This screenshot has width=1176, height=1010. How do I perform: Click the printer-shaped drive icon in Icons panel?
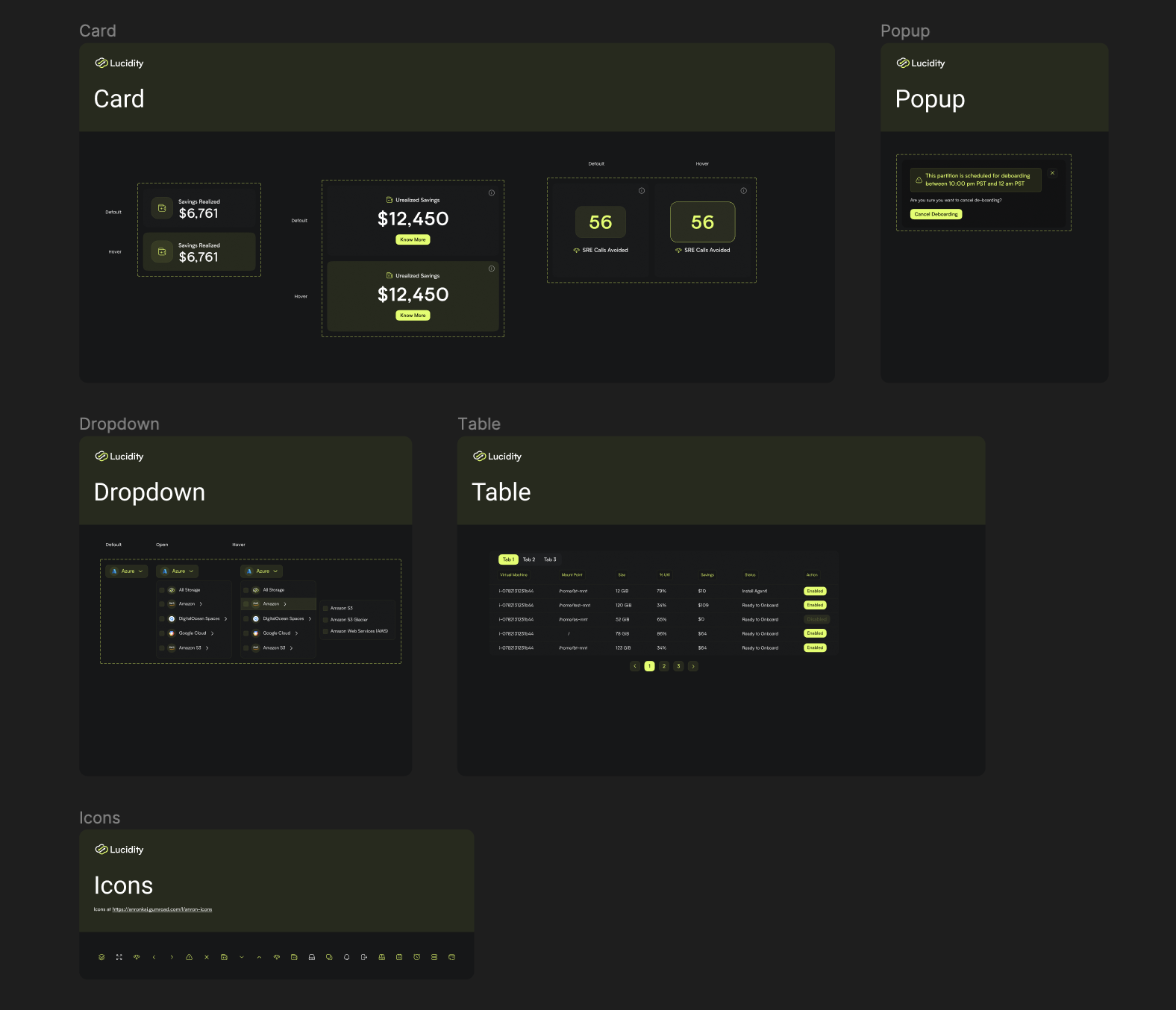[x=312, y=957]
